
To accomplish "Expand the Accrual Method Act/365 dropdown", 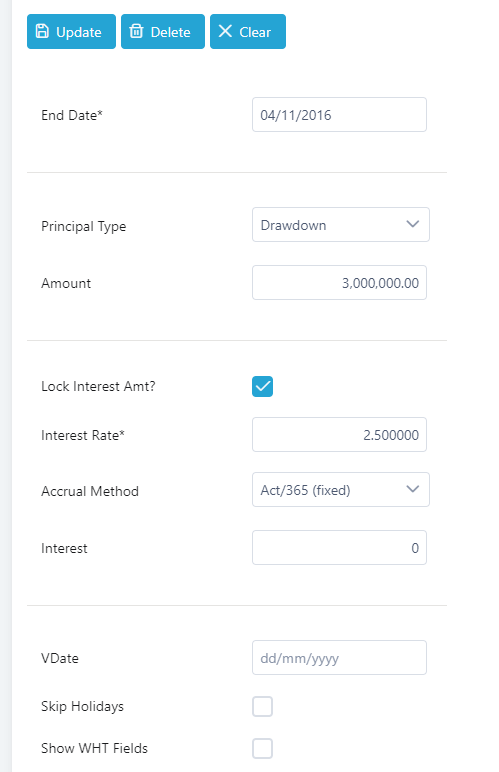I will coord(341,489).
